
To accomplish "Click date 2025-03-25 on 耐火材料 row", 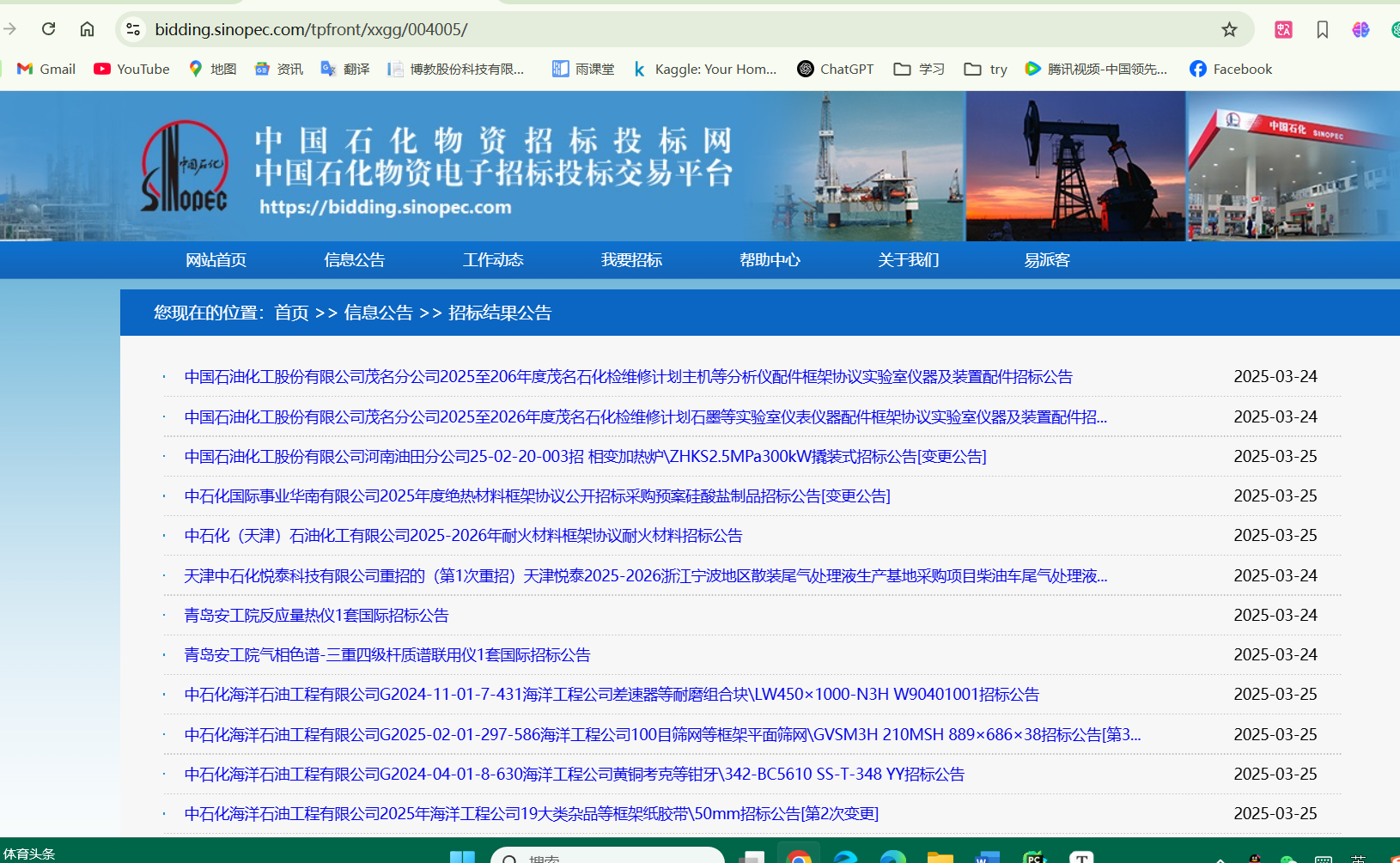I will point(1275,536).
